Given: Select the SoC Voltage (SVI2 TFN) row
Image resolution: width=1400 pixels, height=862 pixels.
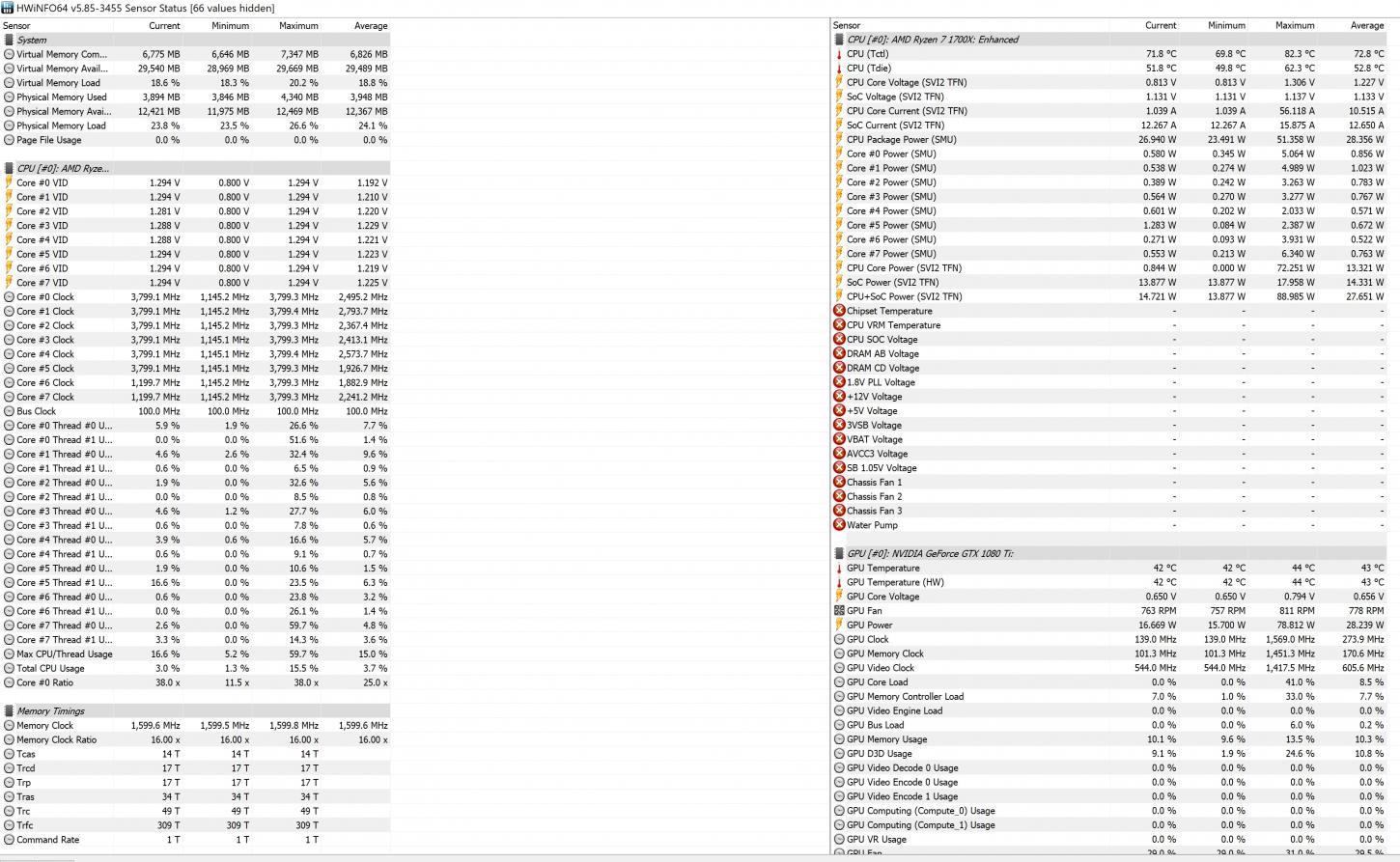Looking at the screenshot, I should (1109, 97).
